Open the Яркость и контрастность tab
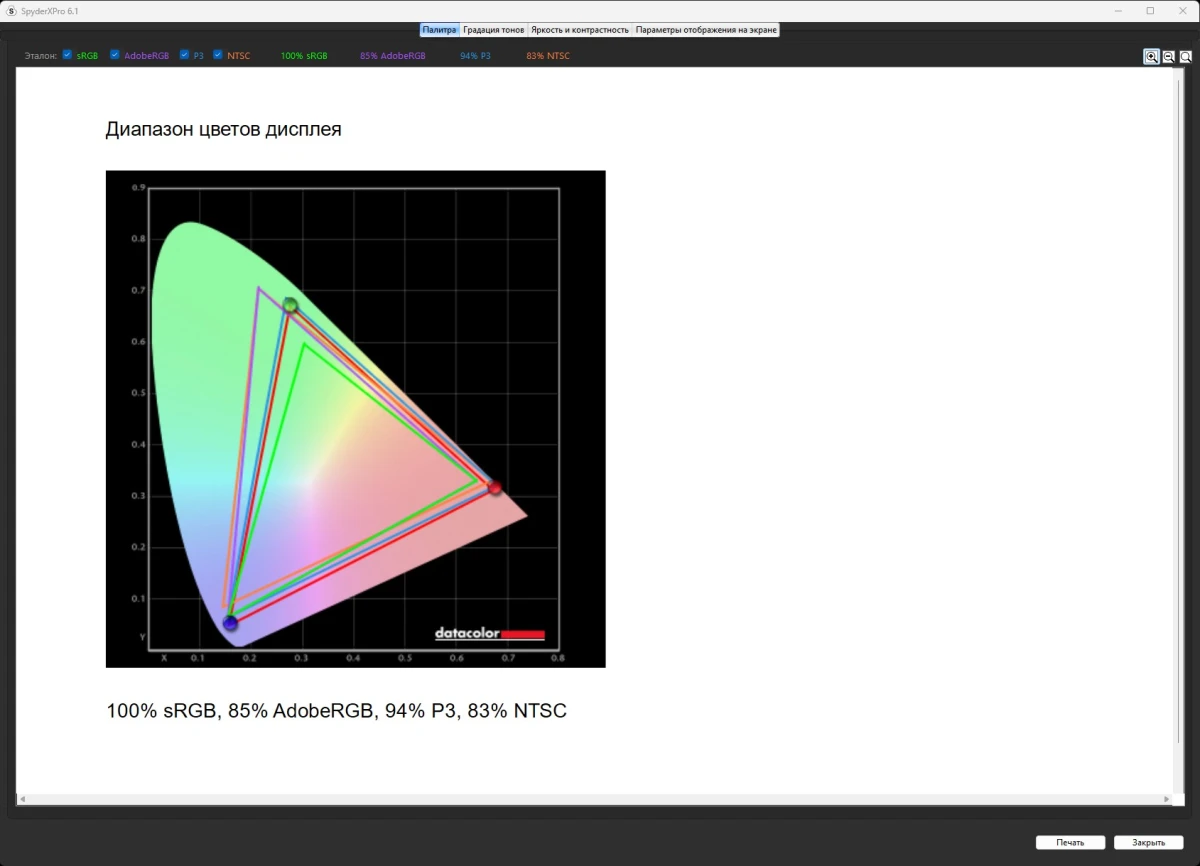Screen dimensions: 1200x866 (580, 30)
